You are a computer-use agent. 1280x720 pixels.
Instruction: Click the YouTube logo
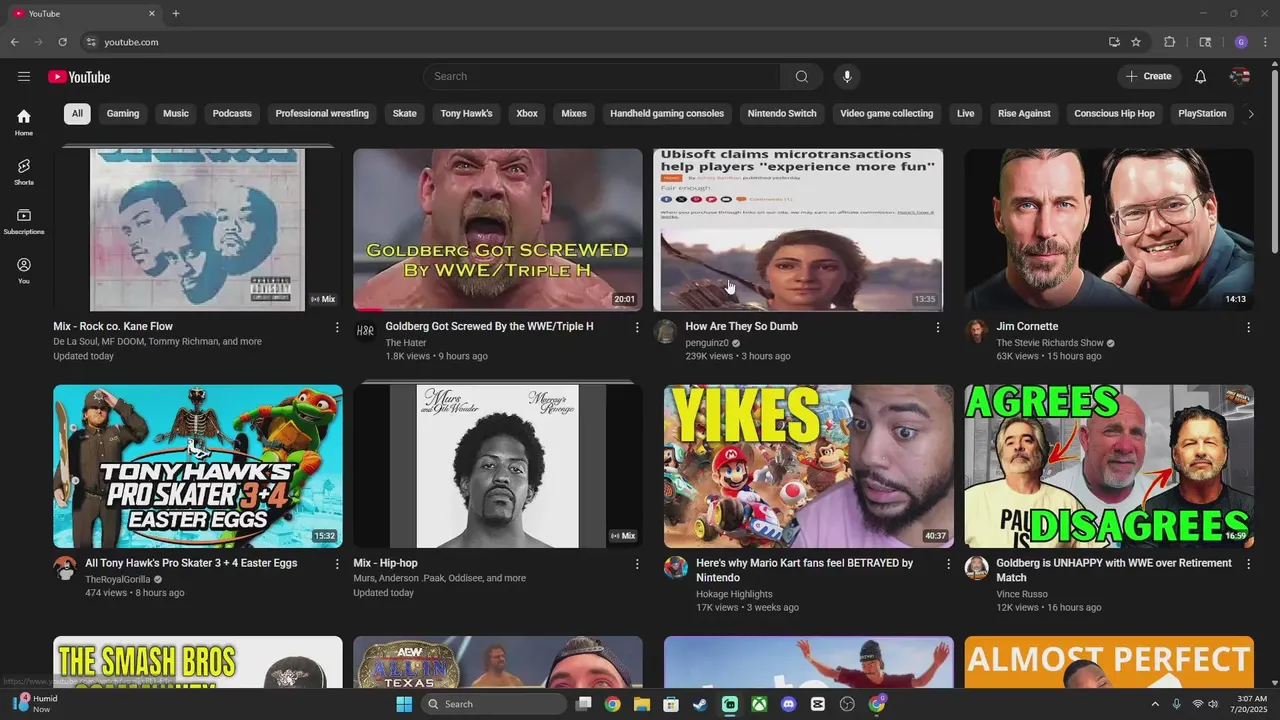tap(79, 77)
